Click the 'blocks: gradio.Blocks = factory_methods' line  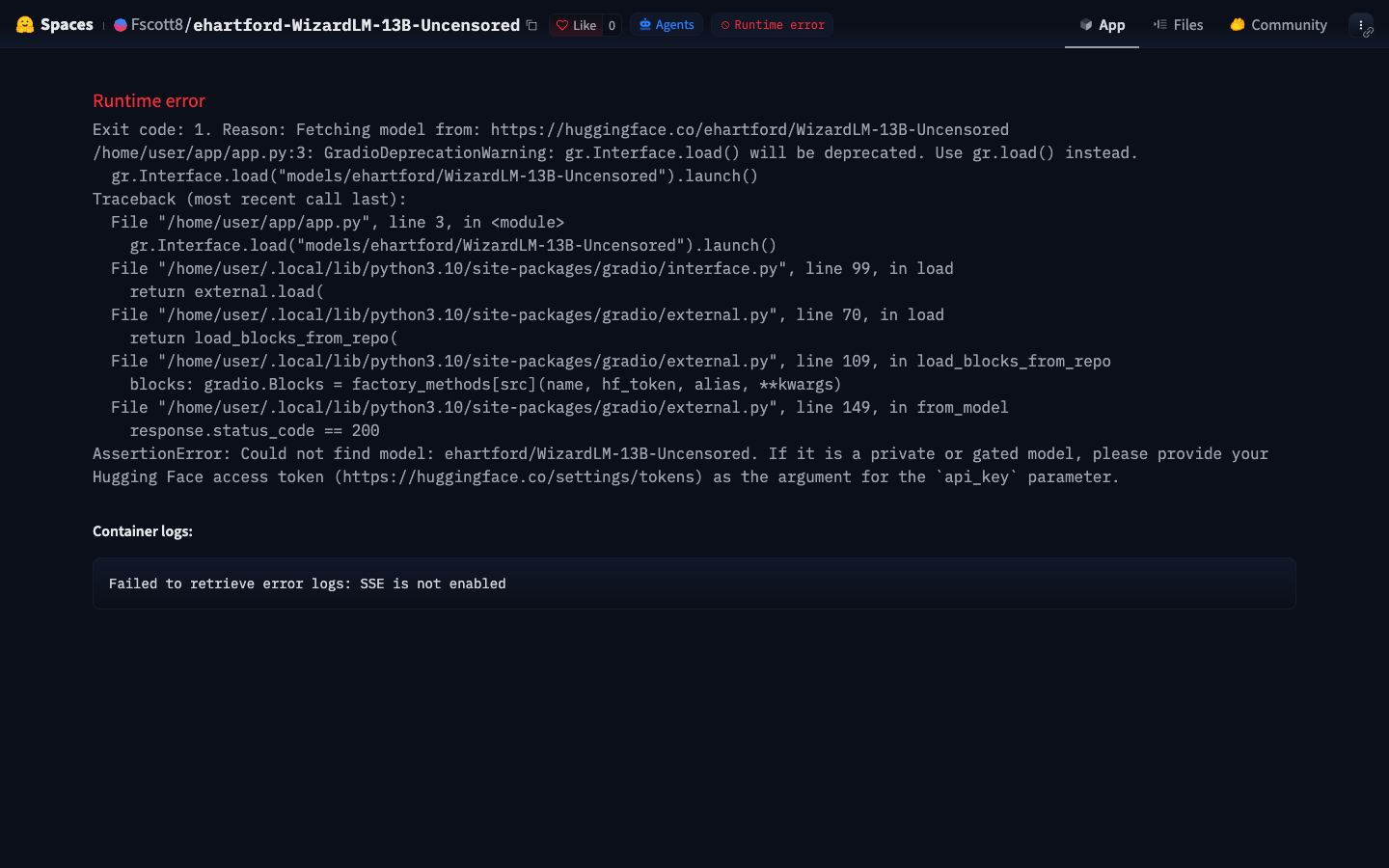click(485, 384)
